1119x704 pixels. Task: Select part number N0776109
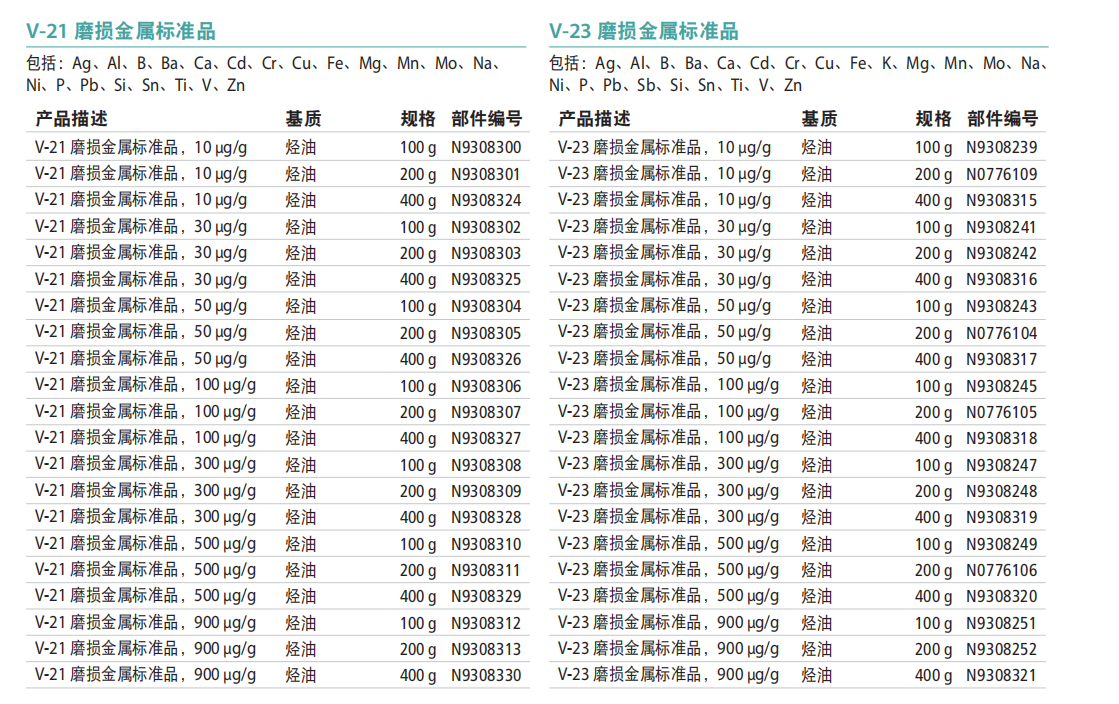click(1002, 174)
